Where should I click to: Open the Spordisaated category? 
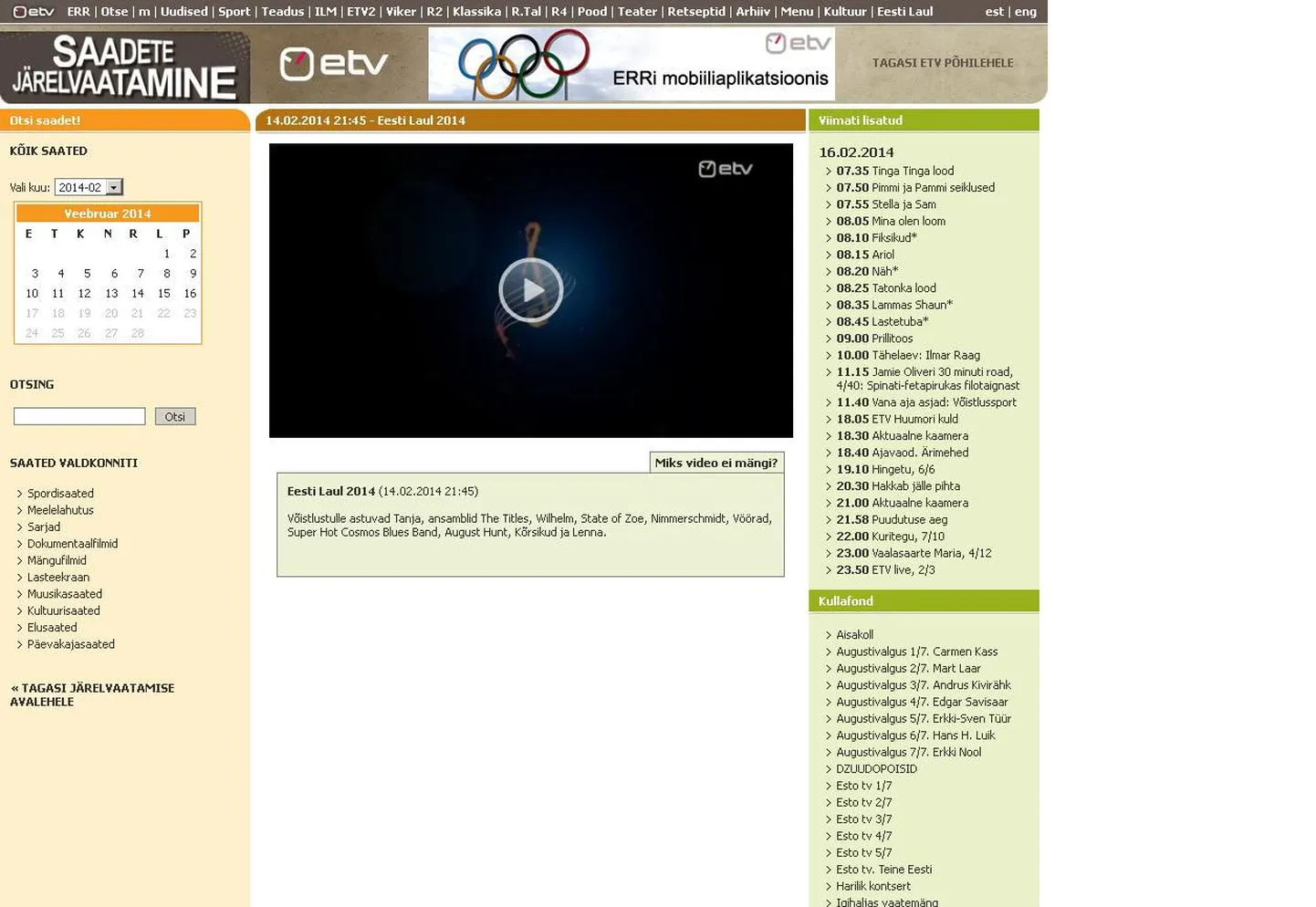(x=60, y=494)
